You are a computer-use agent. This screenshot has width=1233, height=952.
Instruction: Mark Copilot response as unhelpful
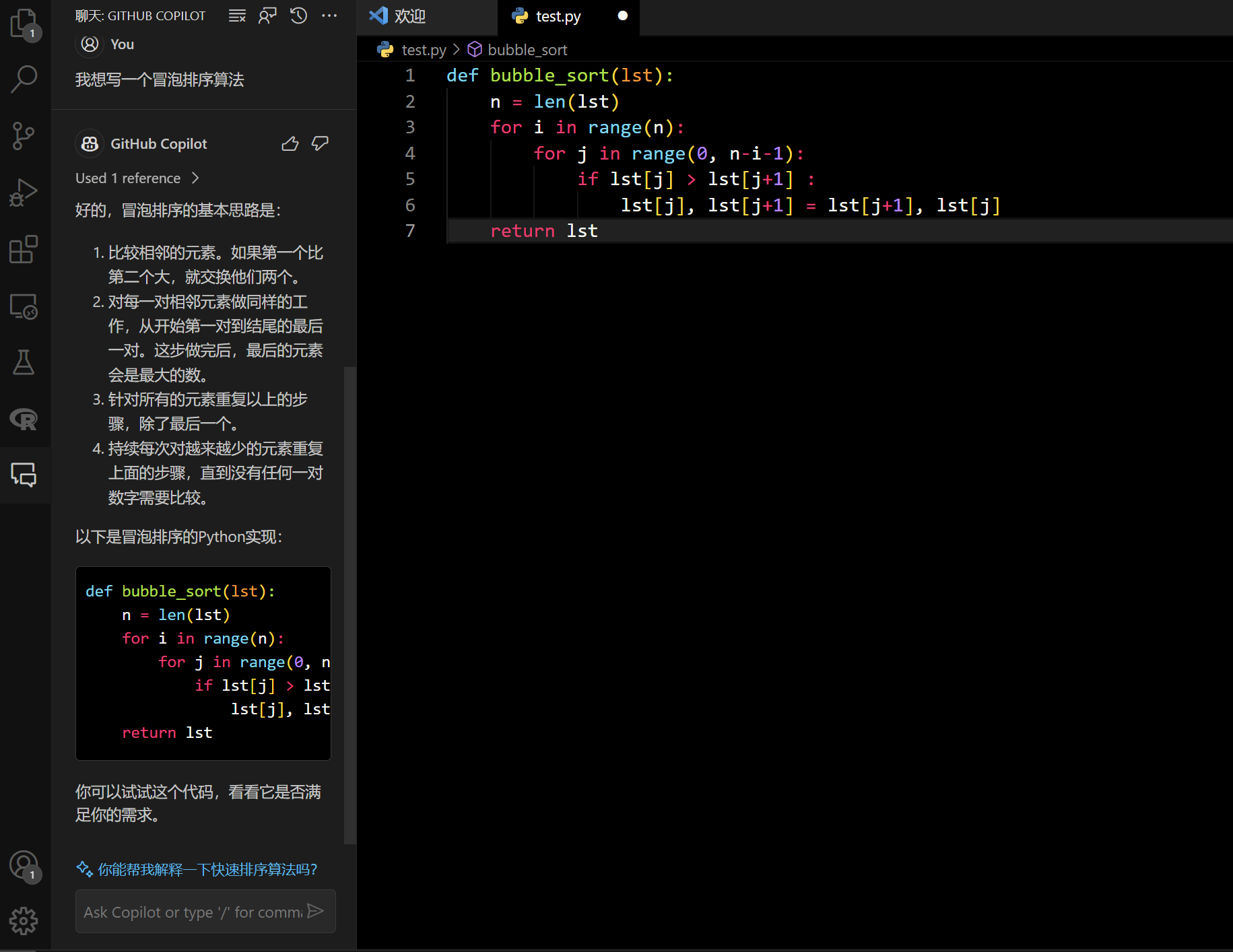tap(320, 143)
